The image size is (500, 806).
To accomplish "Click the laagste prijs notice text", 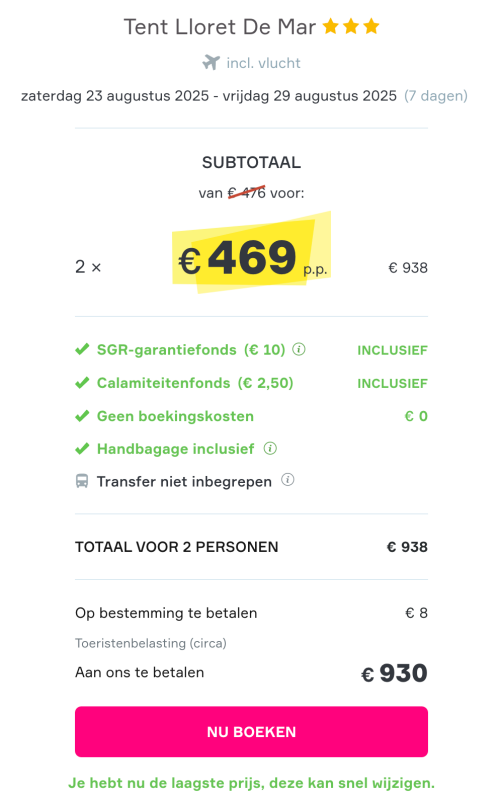I will (x=251, y=783).
